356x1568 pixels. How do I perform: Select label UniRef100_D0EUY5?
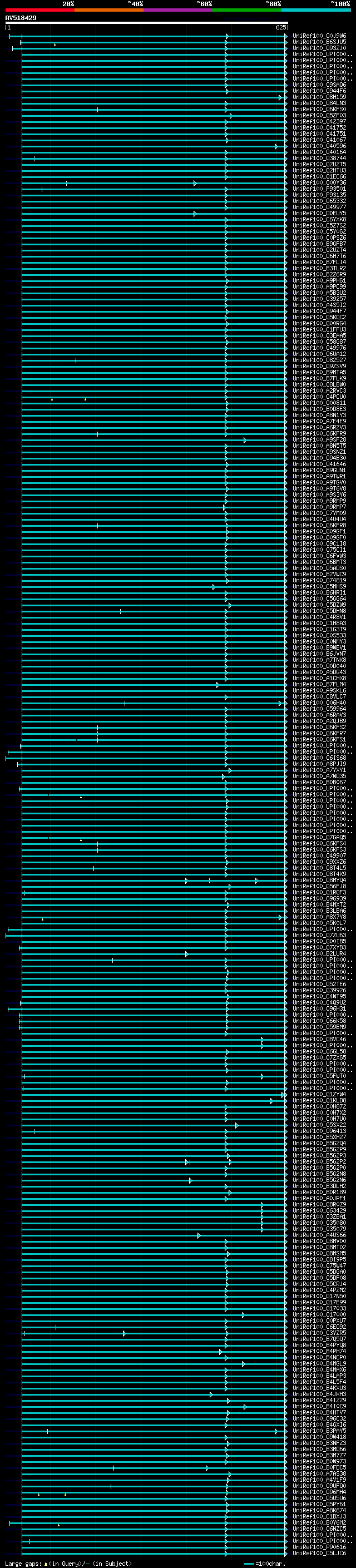(x=319, y=213)
